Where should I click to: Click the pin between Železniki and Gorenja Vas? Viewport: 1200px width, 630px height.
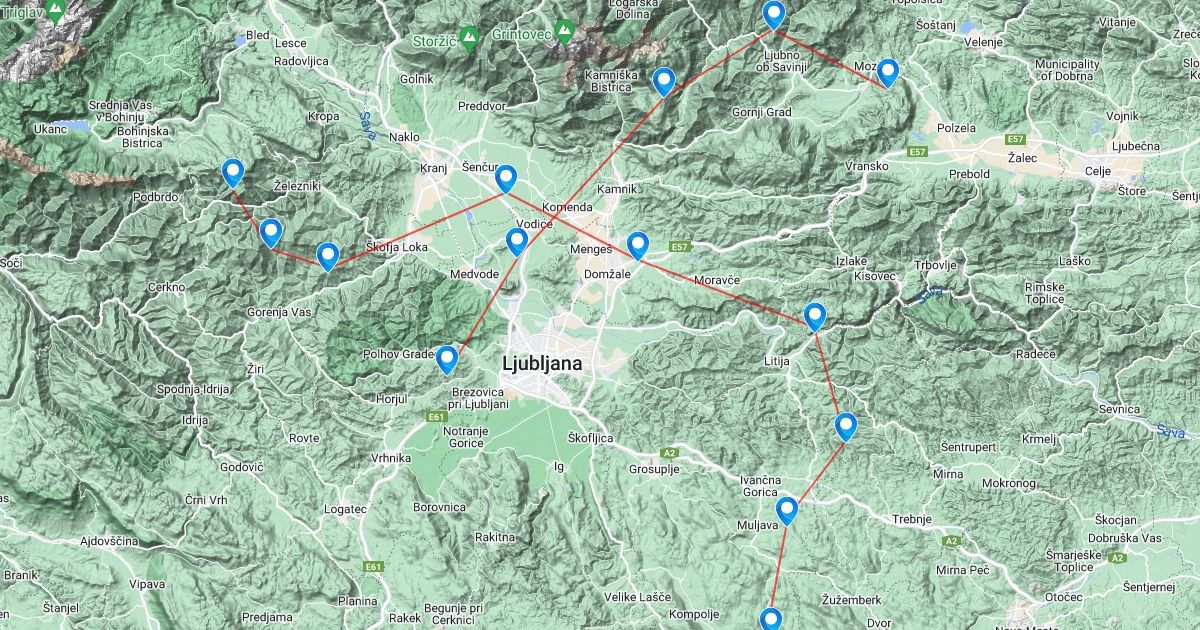(271, 233)
